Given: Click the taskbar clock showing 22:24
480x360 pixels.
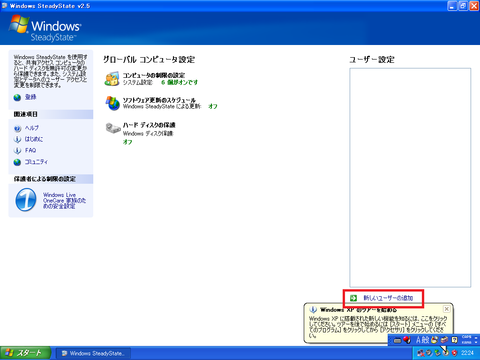Looking at the screenshot, I should (468, 353).
